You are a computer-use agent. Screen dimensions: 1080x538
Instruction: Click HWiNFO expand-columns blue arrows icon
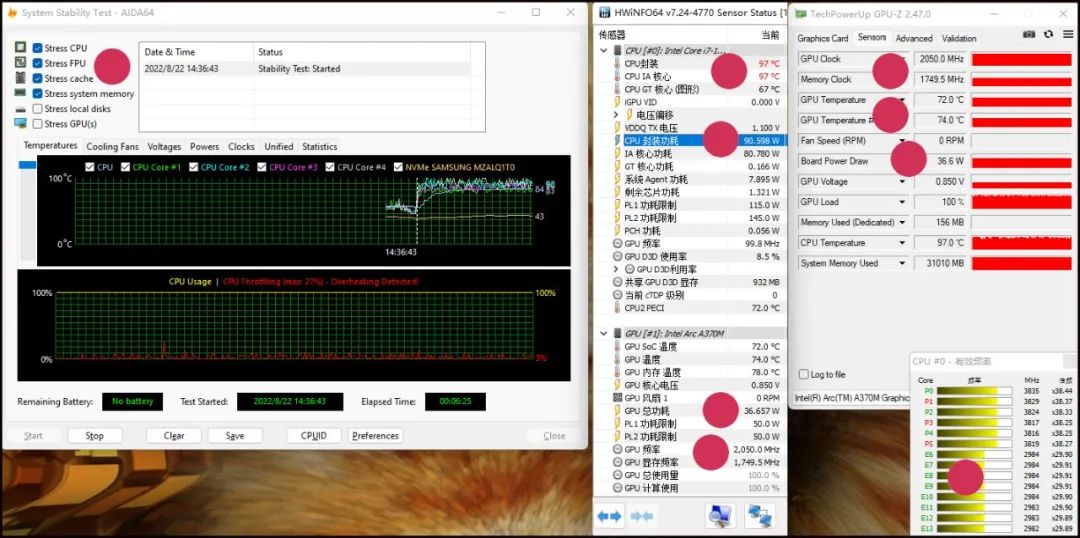tap(610, 515)
